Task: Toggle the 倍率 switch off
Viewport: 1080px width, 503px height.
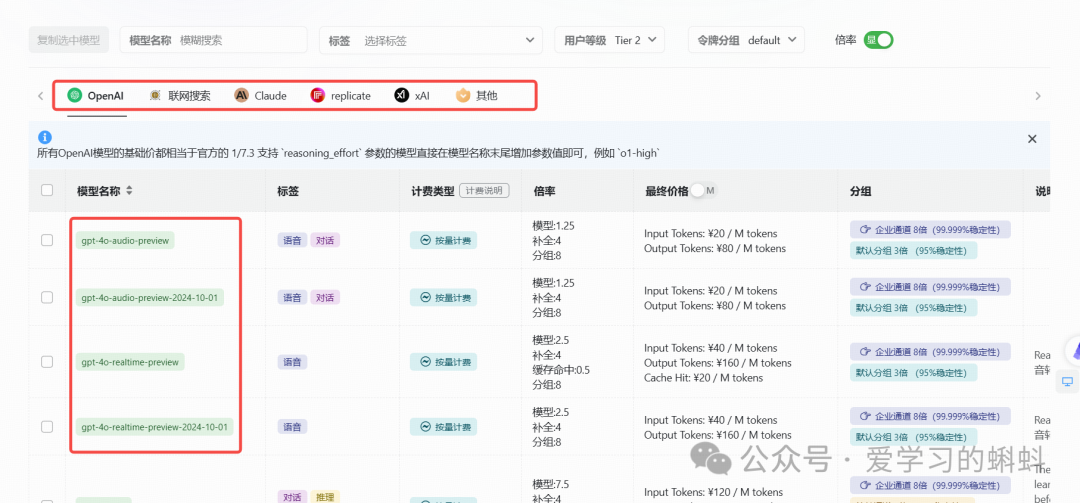Action: point(878,40)
